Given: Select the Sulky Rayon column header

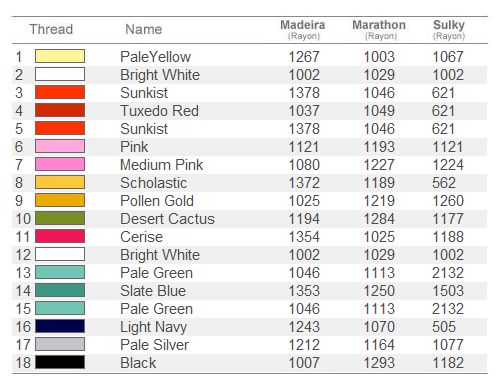Looking at the screenshot, I should [x=449, y=29].
